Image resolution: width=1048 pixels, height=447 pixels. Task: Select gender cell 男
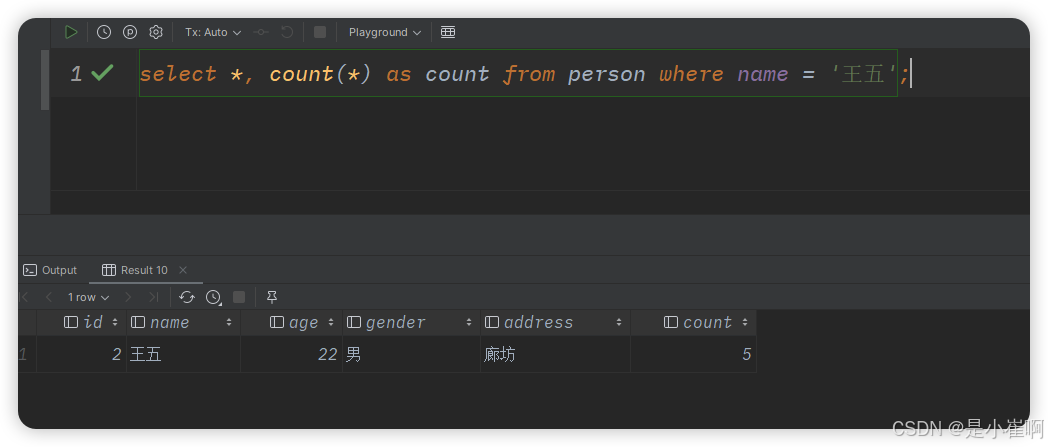(411, 354)
